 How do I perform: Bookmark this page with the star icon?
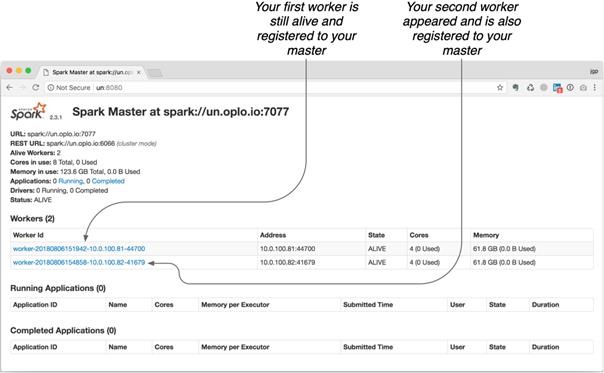click(x=500, y=88)
